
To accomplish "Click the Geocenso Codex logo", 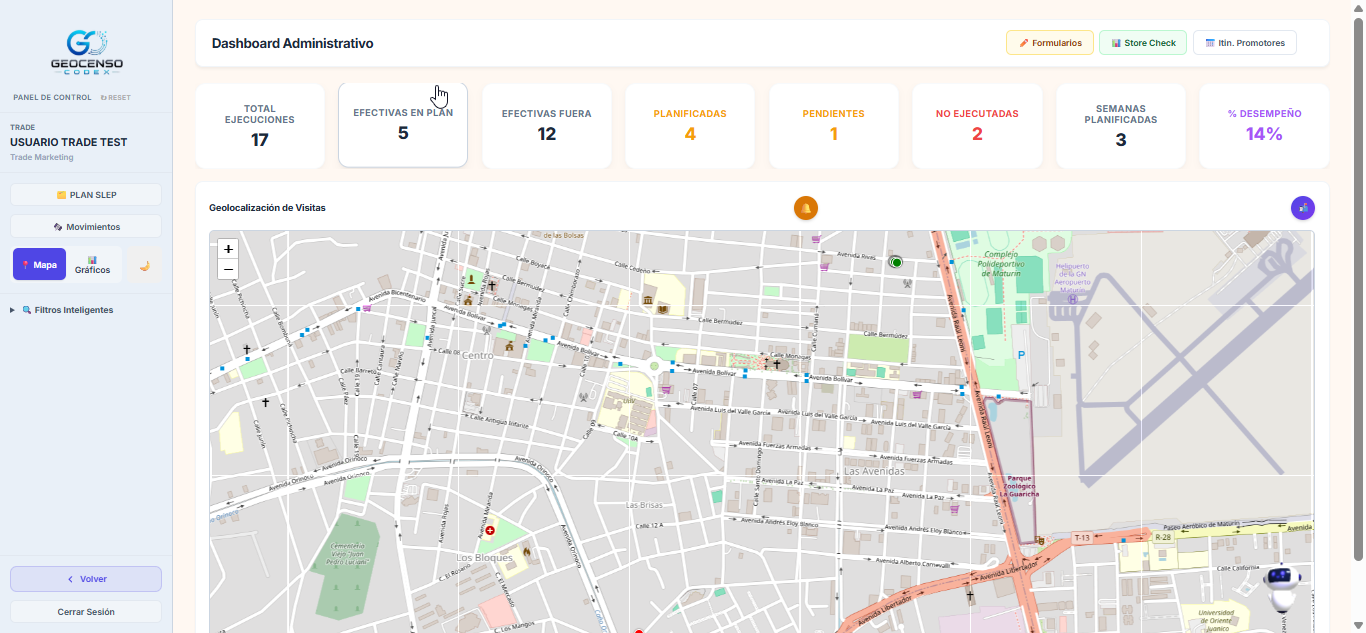I will (x=86, y=53).
